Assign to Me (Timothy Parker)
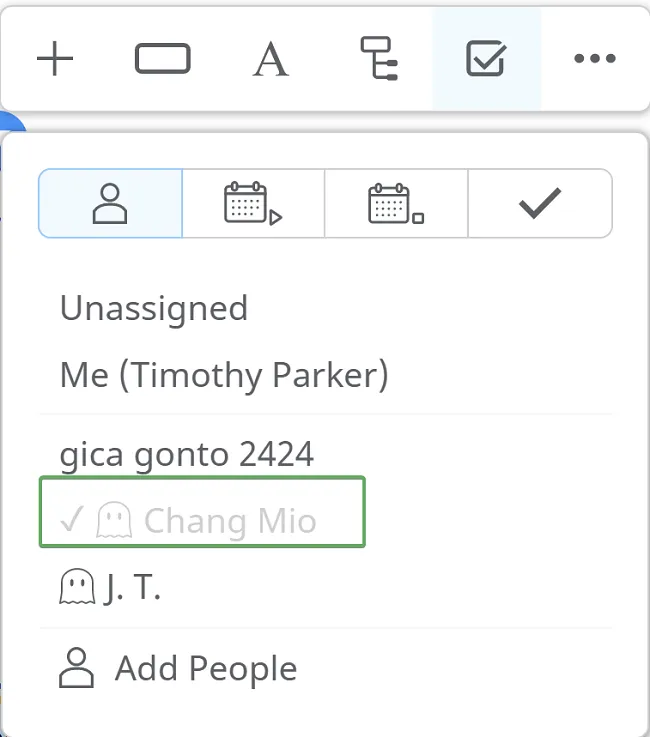650x737 pixels. pos(224,376)
